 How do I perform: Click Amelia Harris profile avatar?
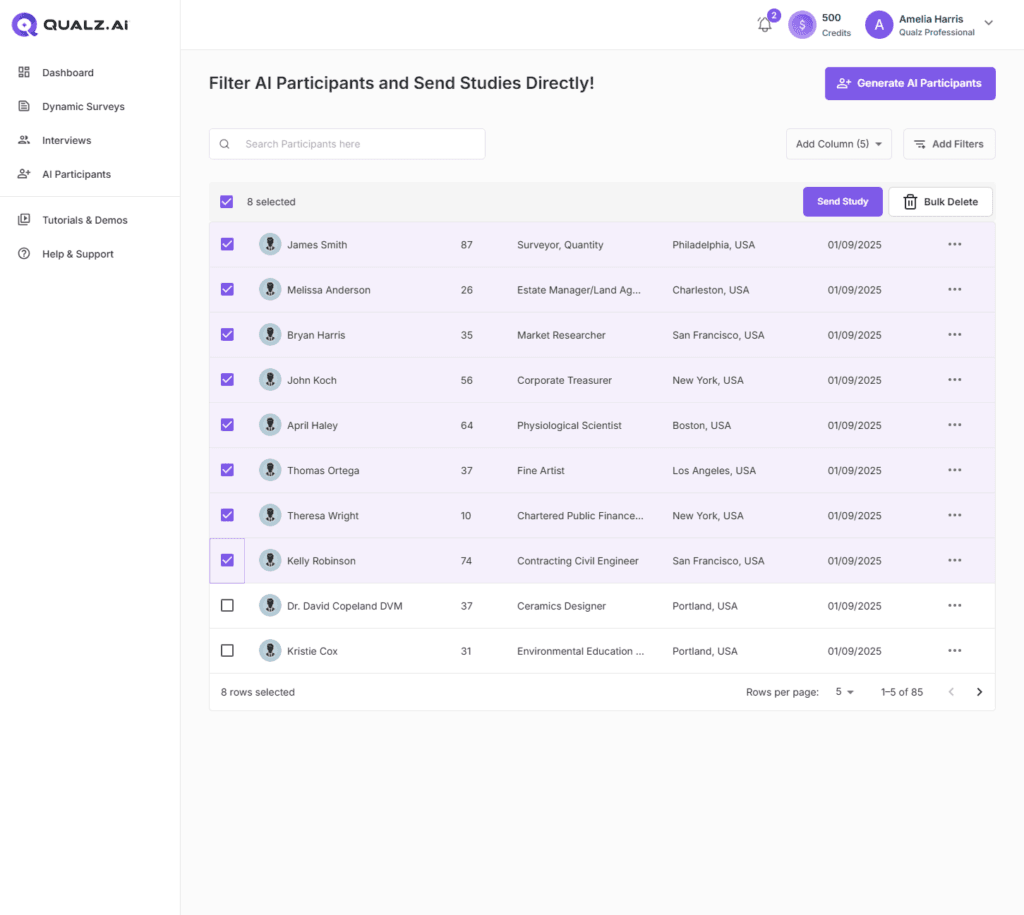pos(878,25)
